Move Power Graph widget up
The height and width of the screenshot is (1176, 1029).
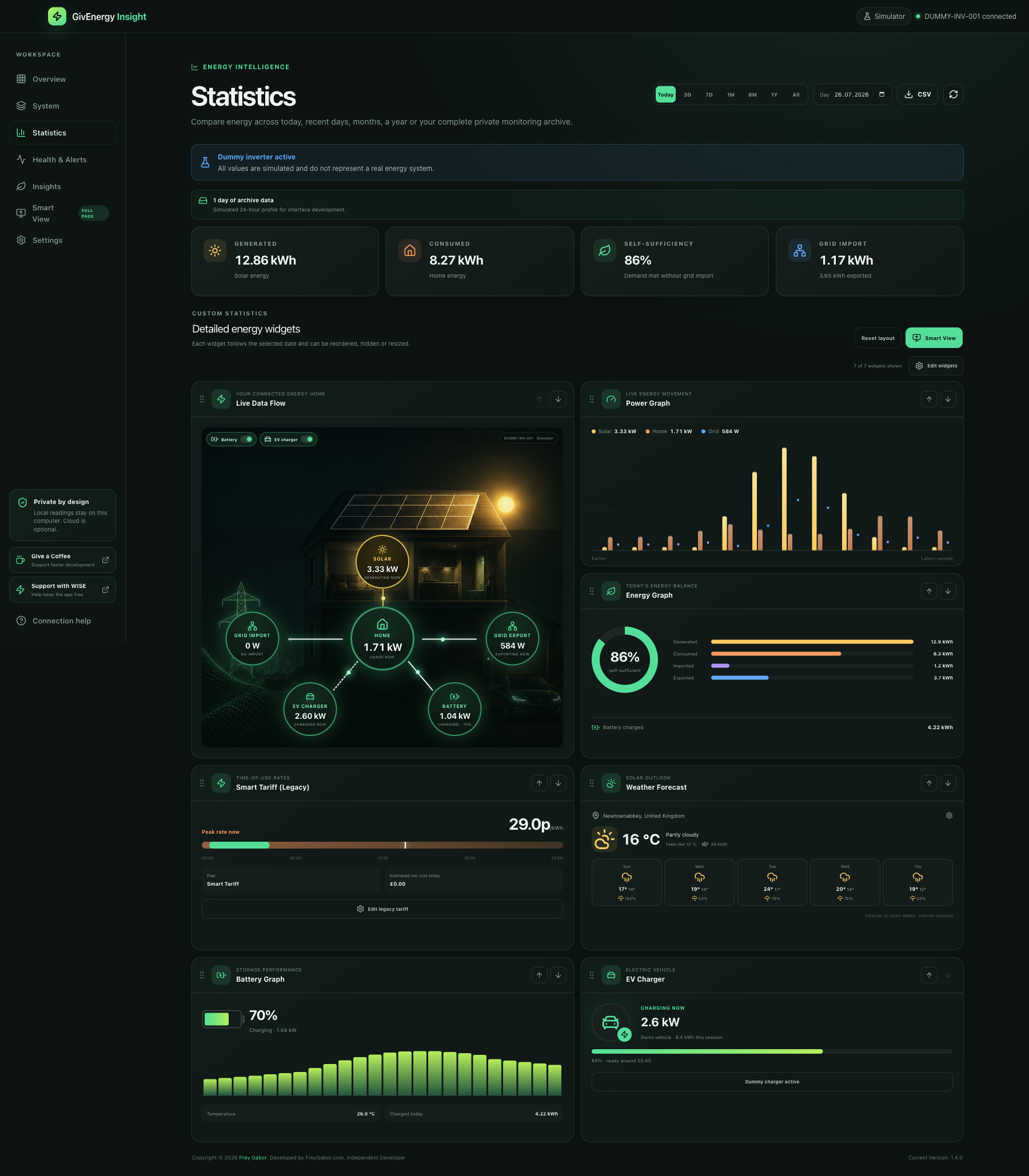(x=928, y=399)
